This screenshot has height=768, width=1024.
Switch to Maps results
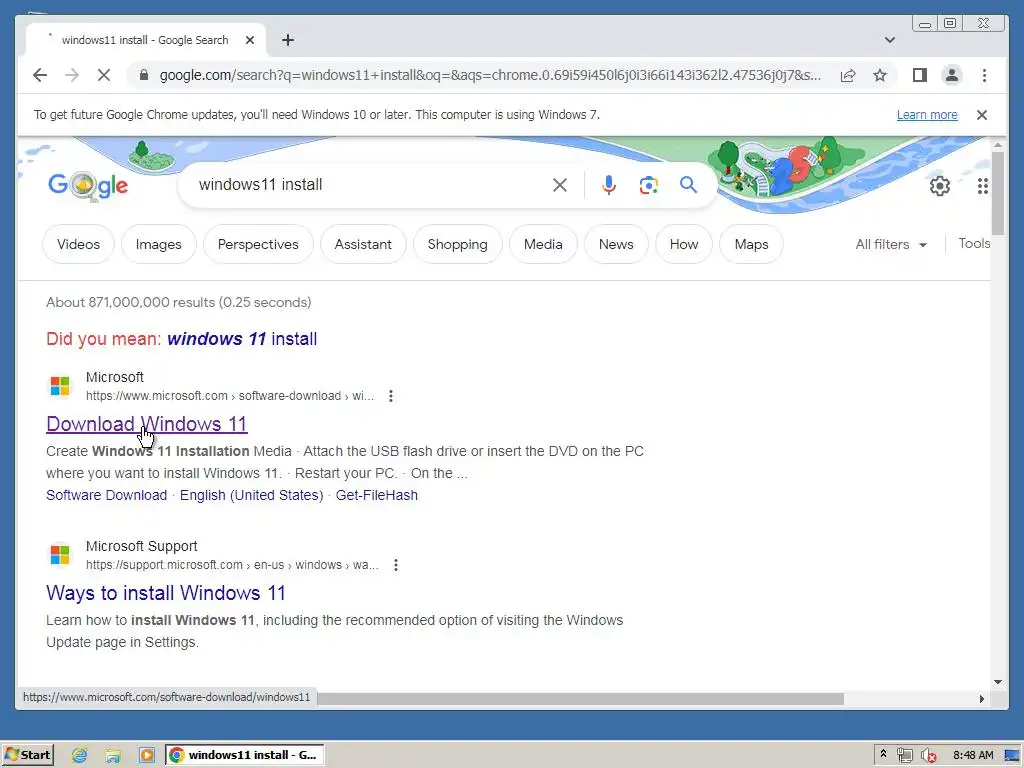tap(751, 244)
